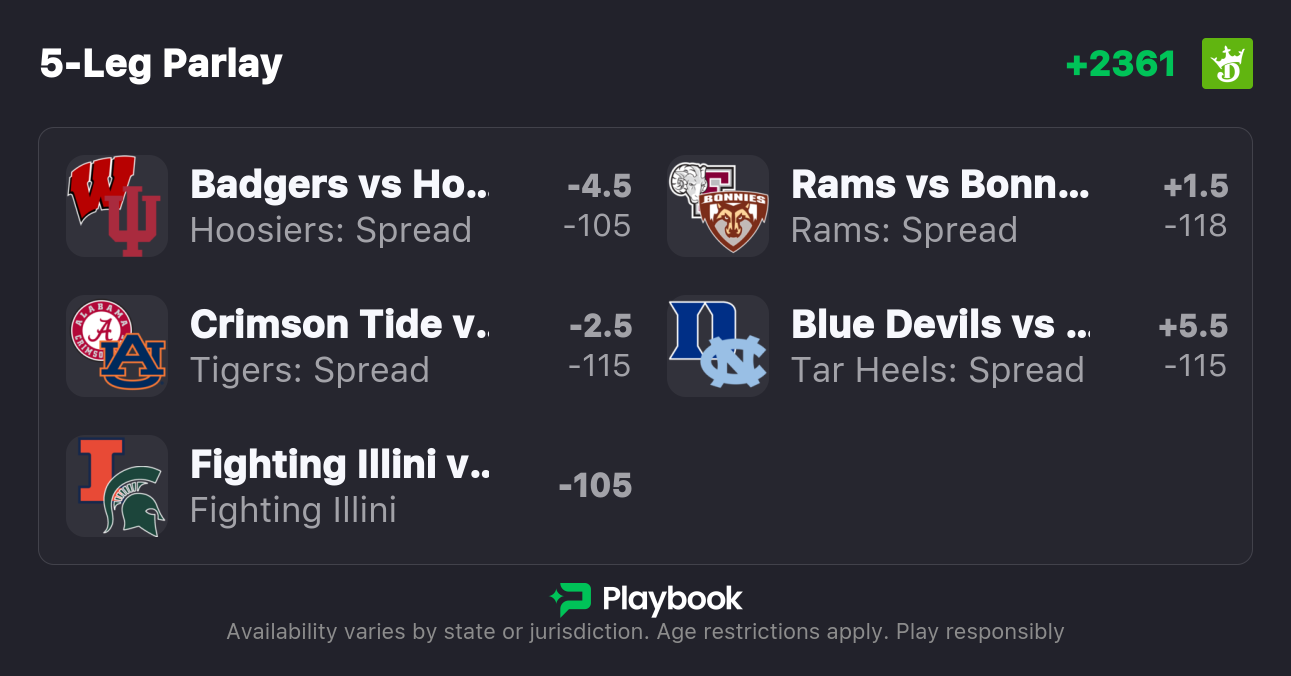Click the green Playbook logo icon
Image resolution: width=1291 pixels, height=676 pixels.
coord(570,599)
